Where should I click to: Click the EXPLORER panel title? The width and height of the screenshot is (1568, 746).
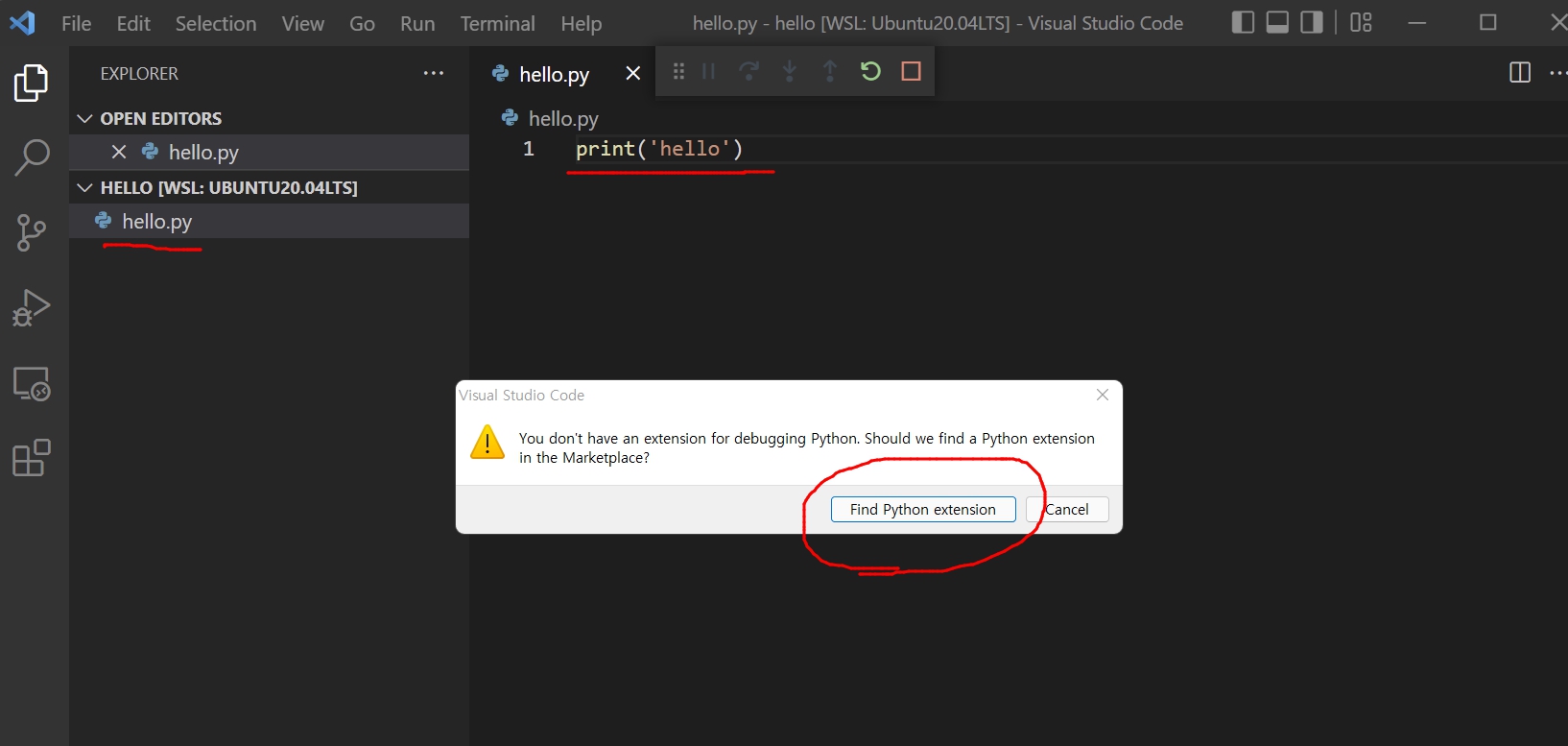(x=139, y=73)
